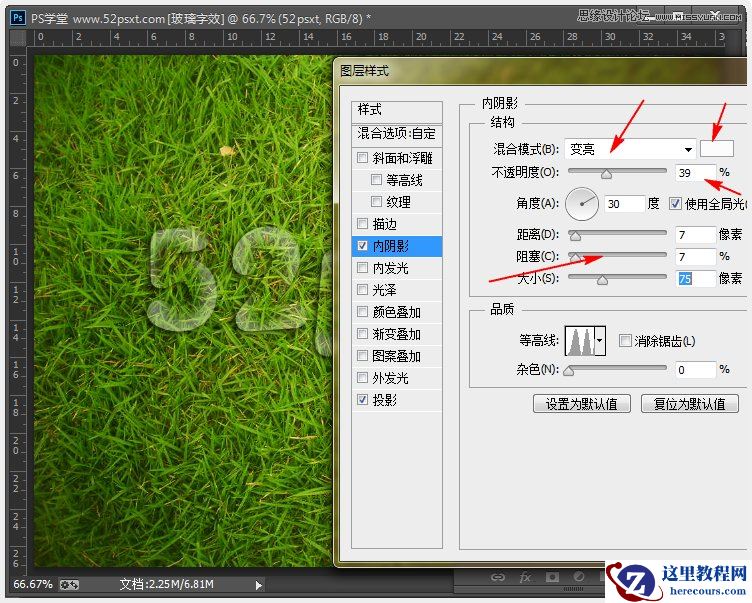Screen dimensions: 752x603
Task: Select the 投影 style entry
Action: pos(397,400)
